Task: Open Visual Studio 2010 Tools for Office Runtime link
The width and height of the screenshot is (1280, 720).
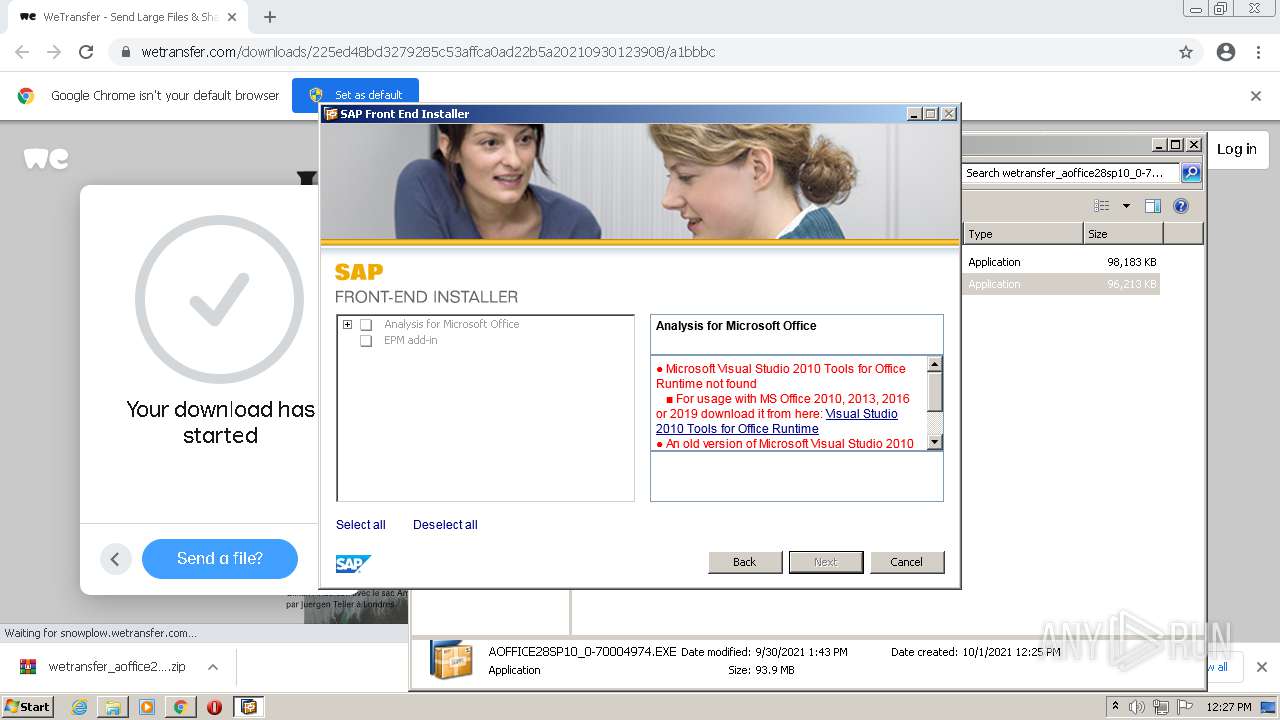Action: pos(777,421)
